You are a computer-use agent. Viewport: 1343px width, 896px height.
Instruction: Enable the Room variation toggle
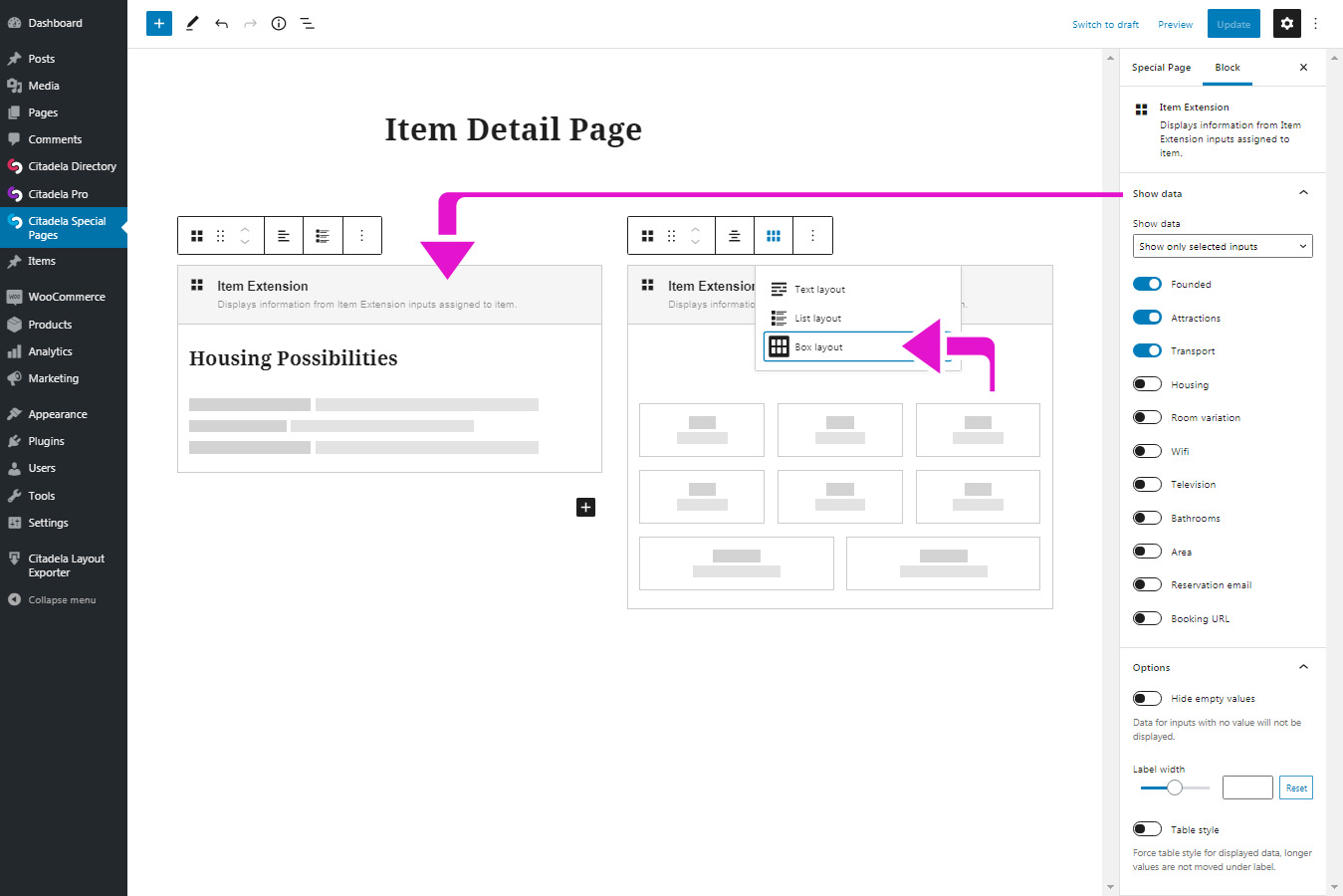coord(1147,417)
